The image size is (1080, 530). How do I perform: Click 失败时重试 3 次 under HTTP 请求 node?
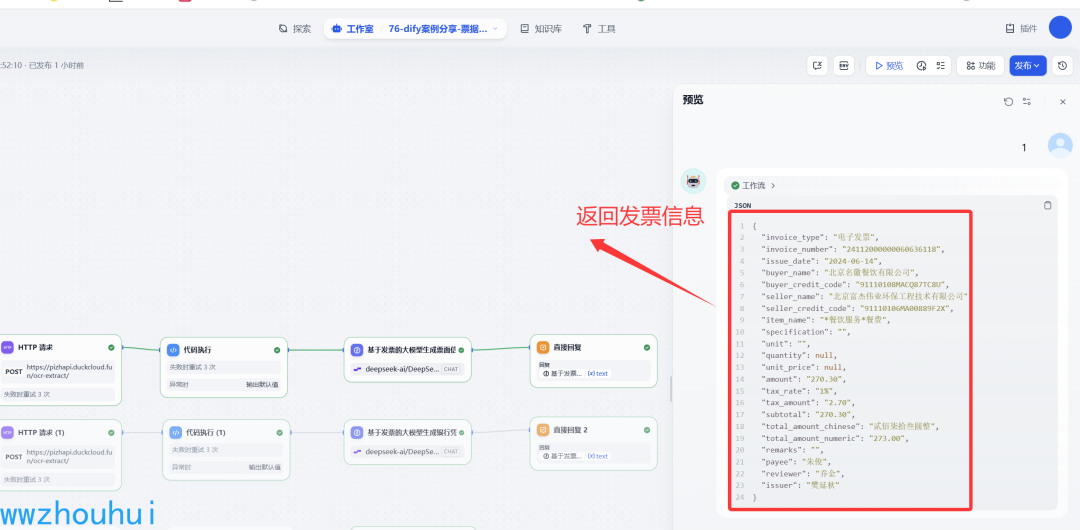(28, 394)
